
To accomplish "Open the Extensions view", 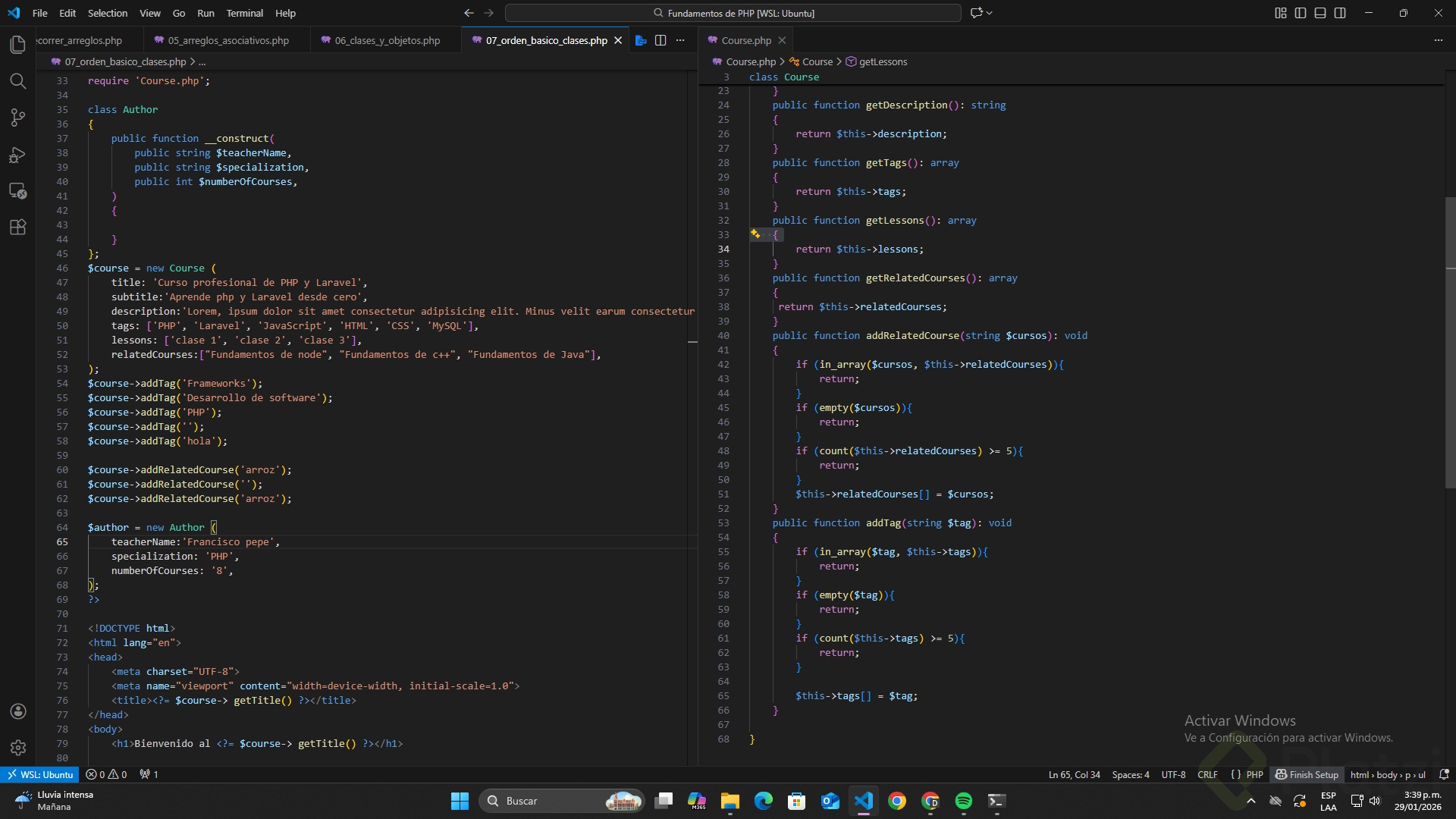I will click(x=17, y=227).
